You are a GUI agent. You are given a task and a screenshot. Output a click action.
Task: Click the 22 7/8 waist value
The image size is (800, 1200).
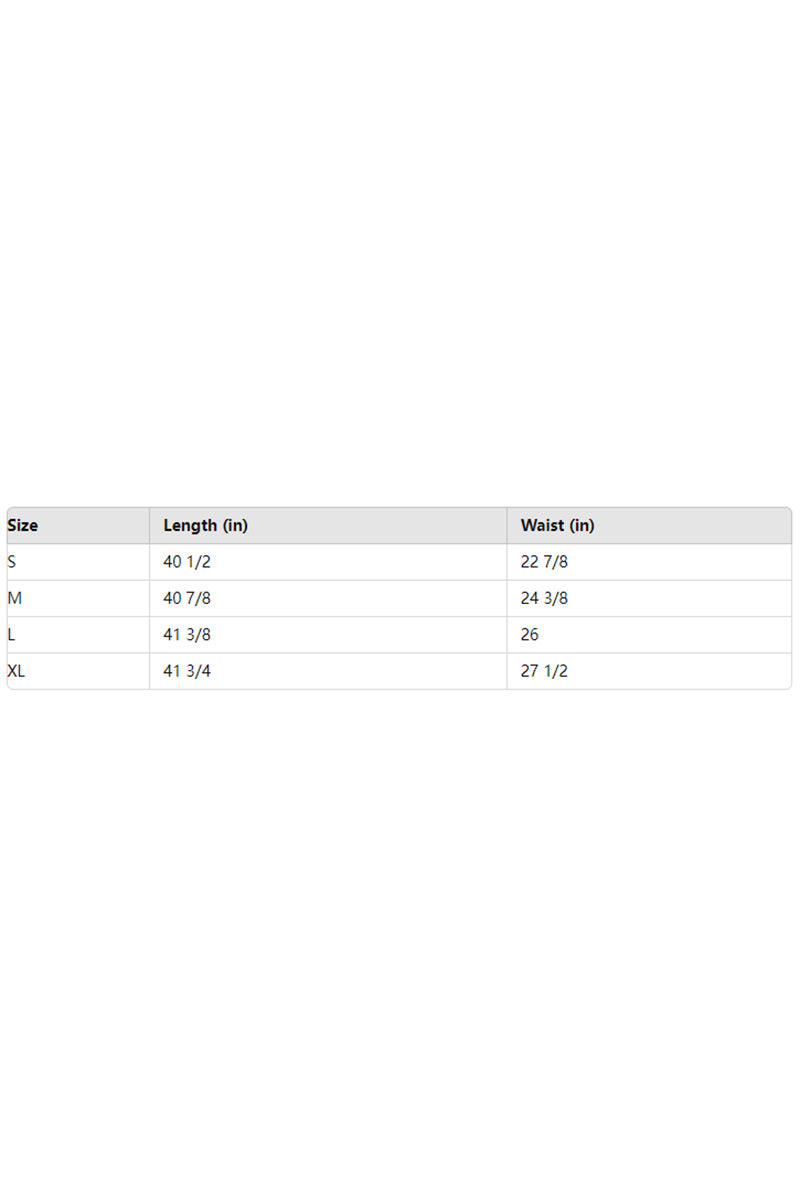pos(544,562)
